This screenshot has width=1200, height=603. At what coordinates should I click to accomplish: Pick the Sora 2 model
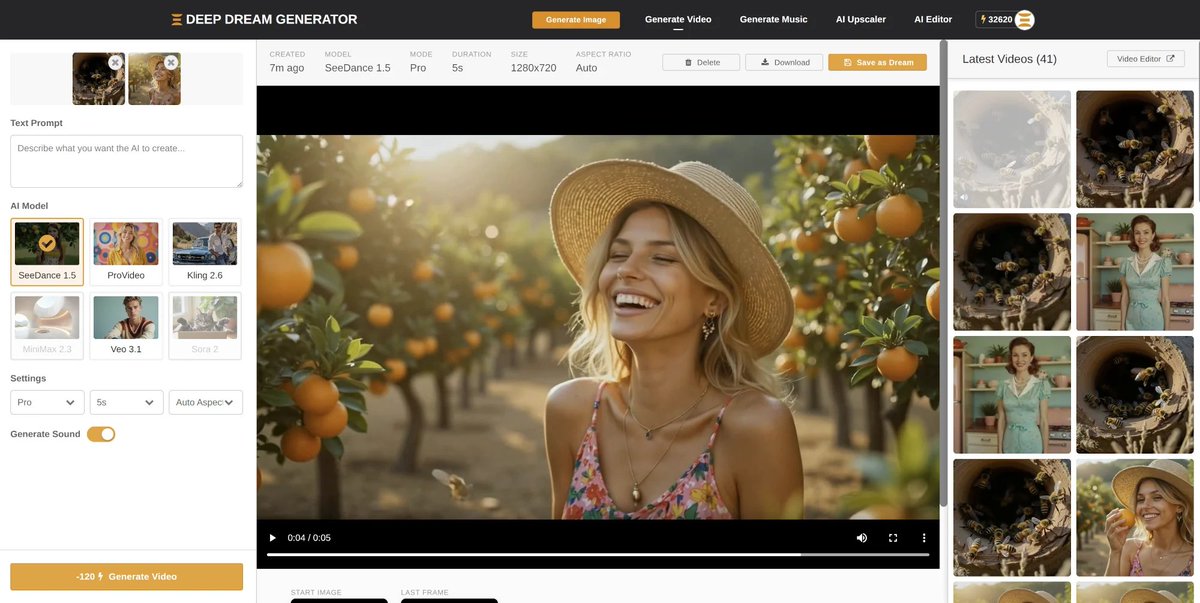tap(205, 326)
